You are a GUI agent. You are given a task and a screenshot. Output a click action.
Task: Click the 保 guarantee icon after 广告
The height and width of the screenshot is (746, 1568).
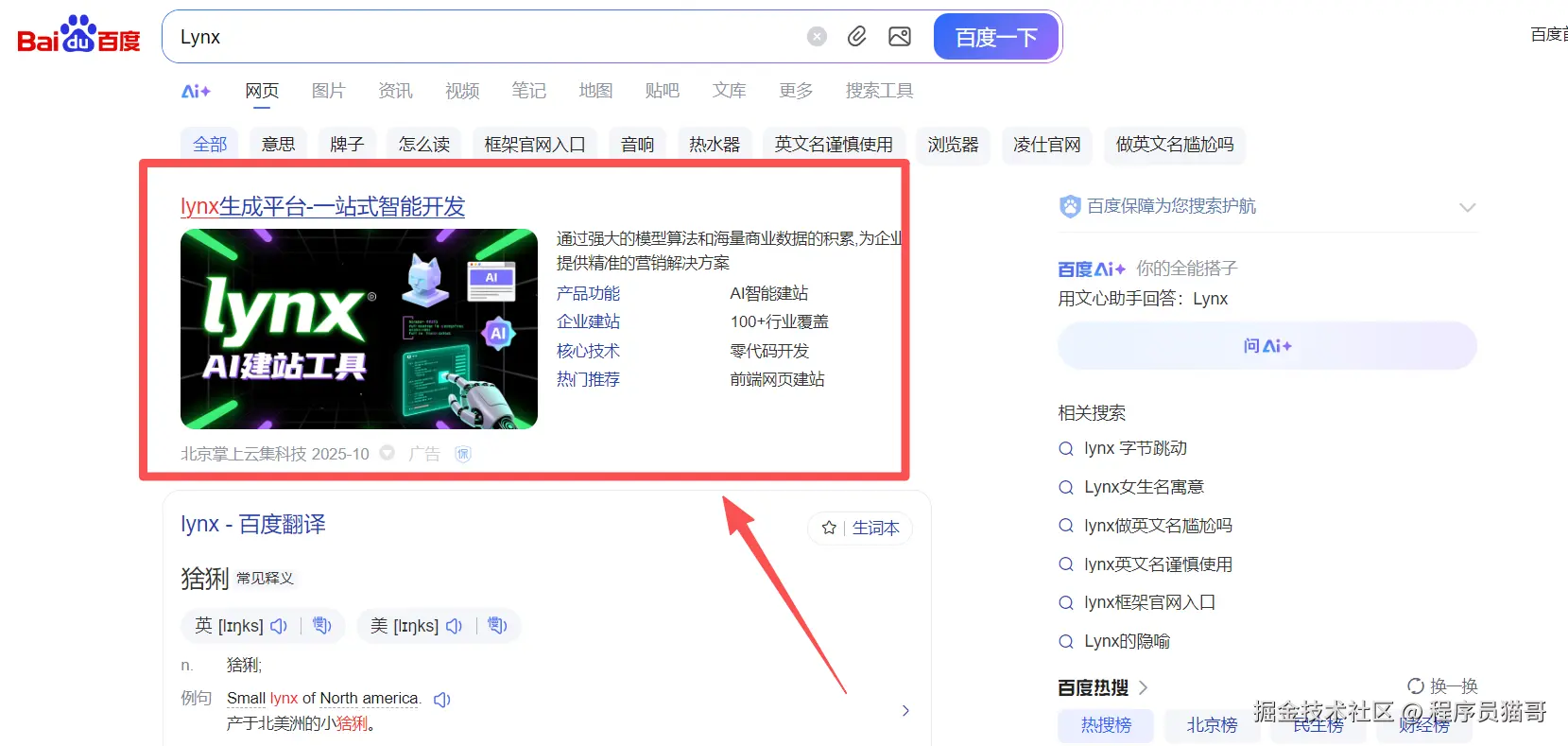tap(463, 454)
